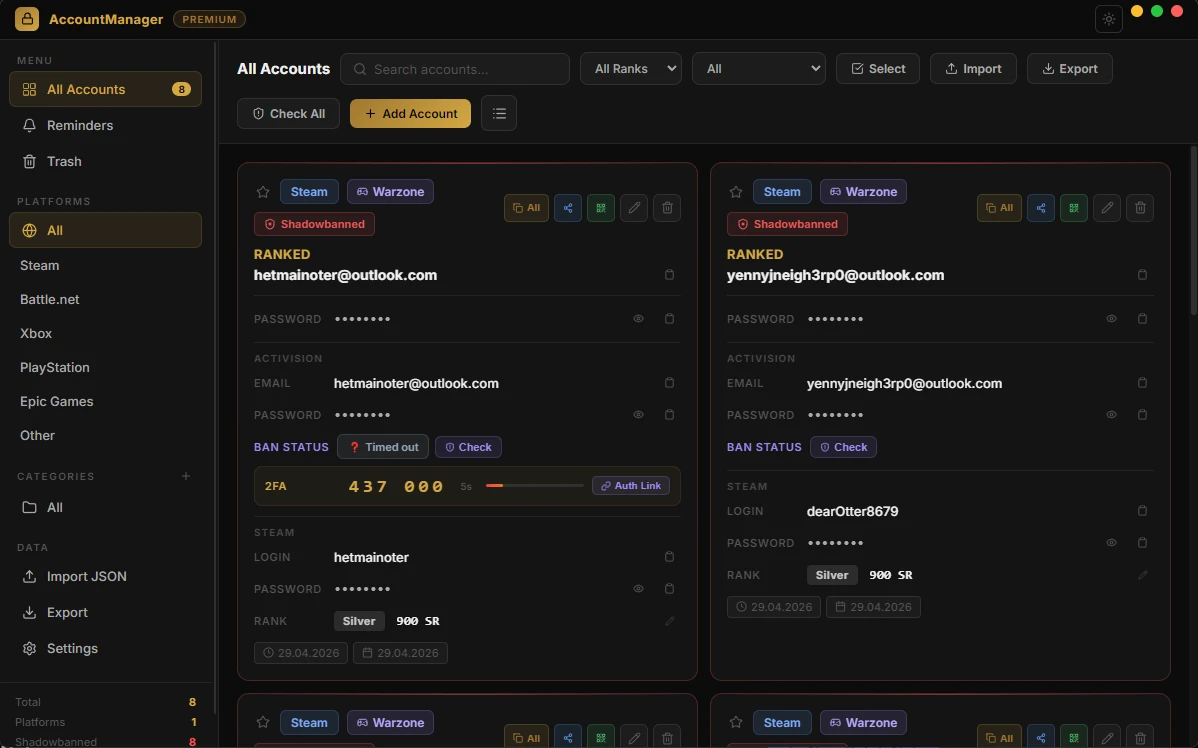Filter accounts by Xbox platform
The height and width of the screenshot is (748, 1198).
coord(105,333)
